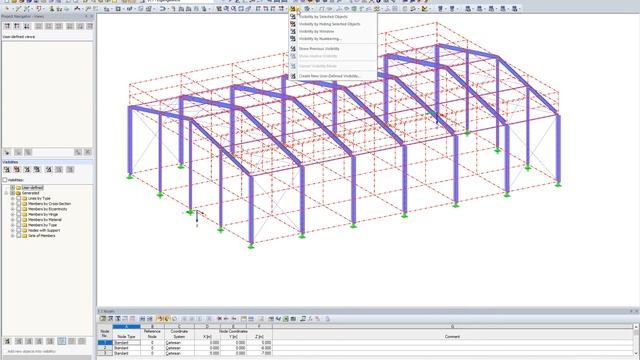Click visibility by numbering icon in Visibilities panel
The height and width of the screenshot is (360, 640).
tap(37, 169)
